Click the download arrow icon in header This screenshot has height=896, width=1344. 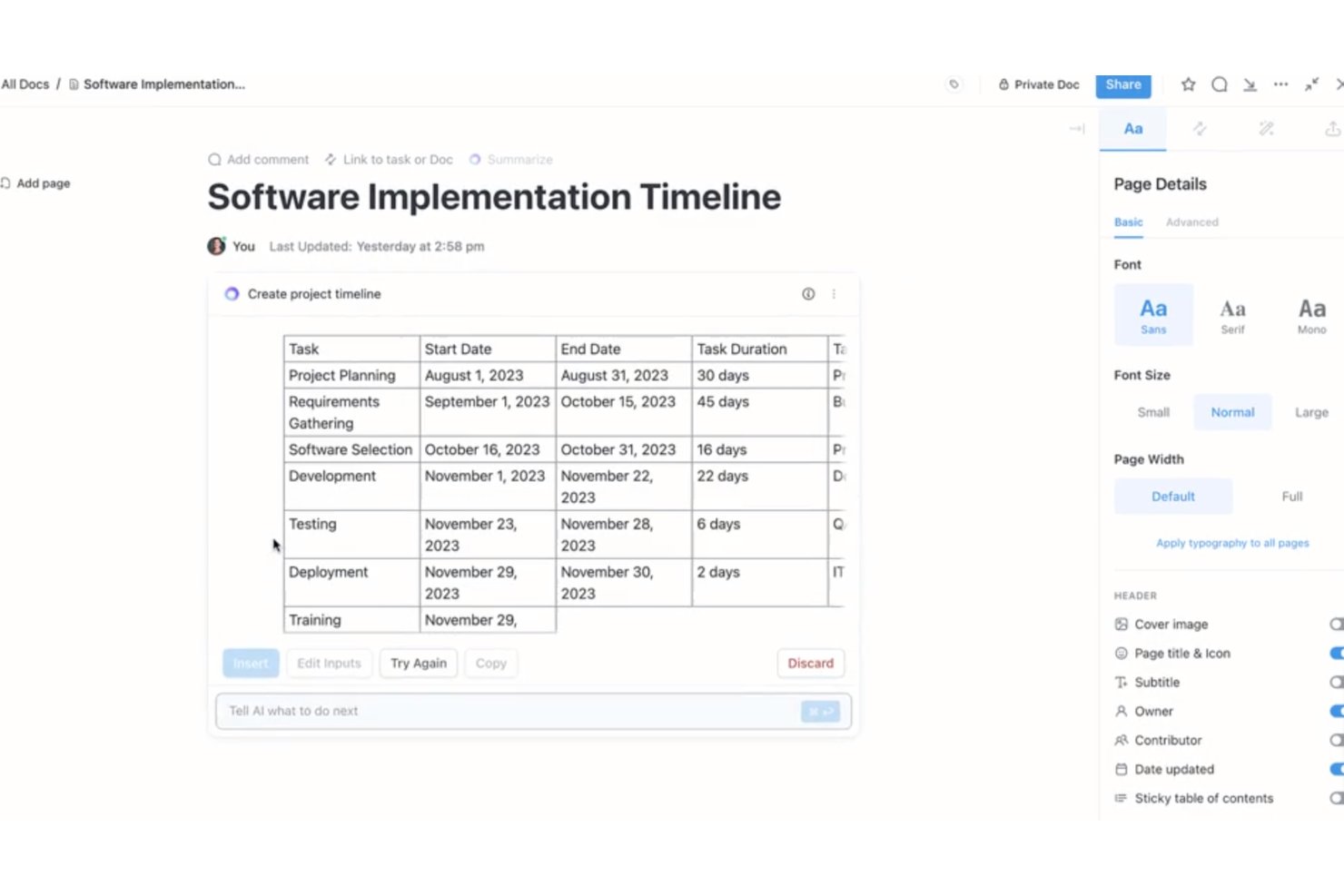click(x=1250, y=84)
